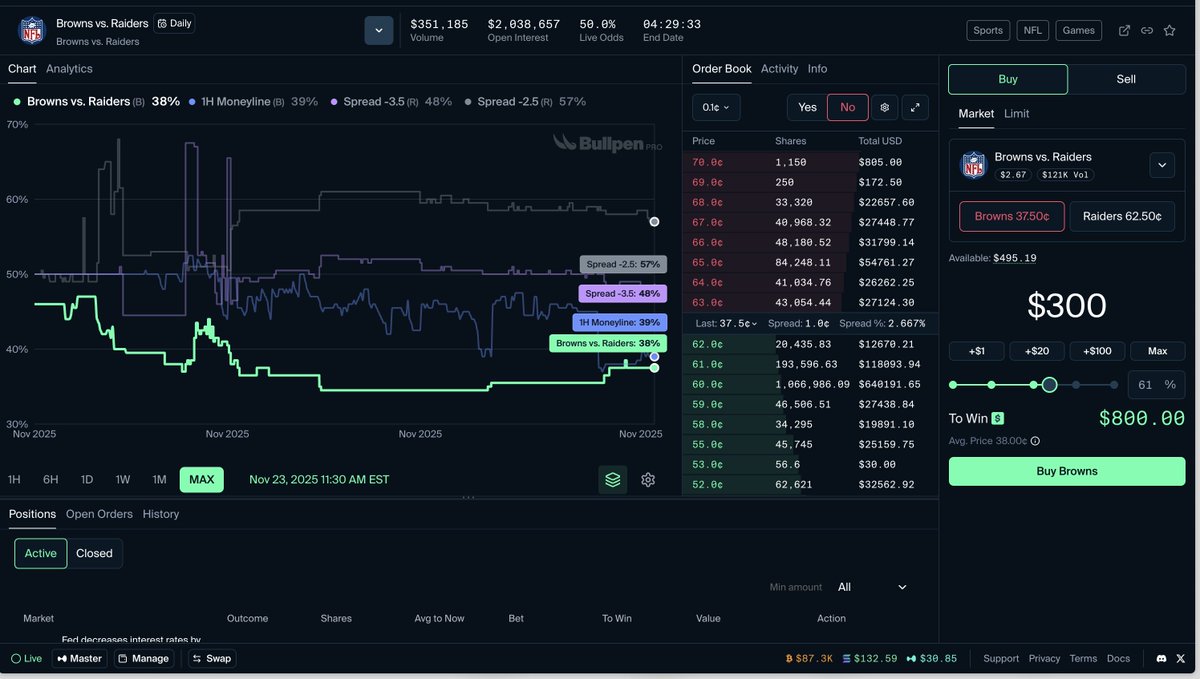Open the History tab
Viewport: 1200px width, 679px height.
[x=161, y=514]
